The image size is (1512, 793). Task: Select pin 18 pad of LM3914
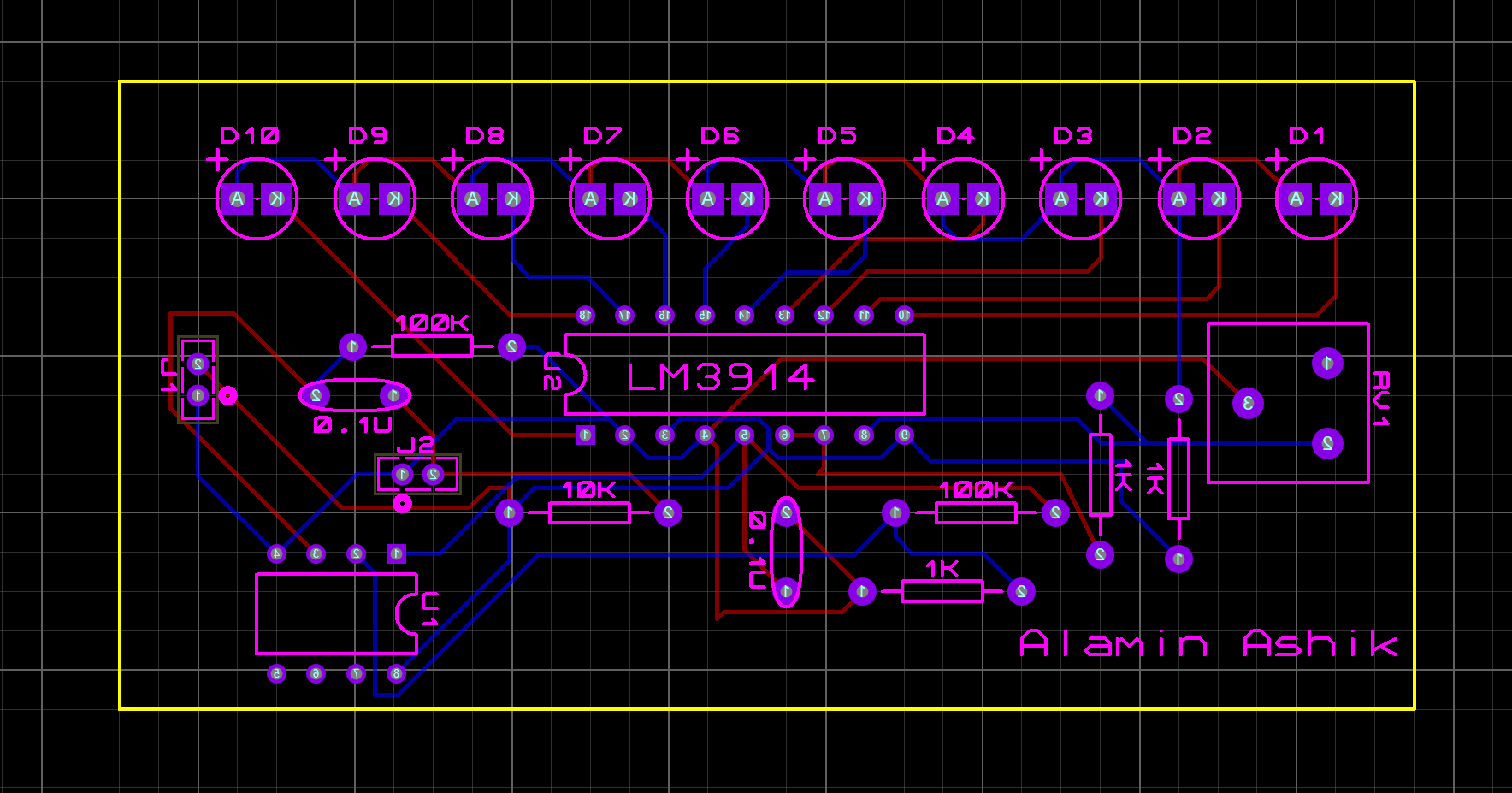tap(585, 313)
